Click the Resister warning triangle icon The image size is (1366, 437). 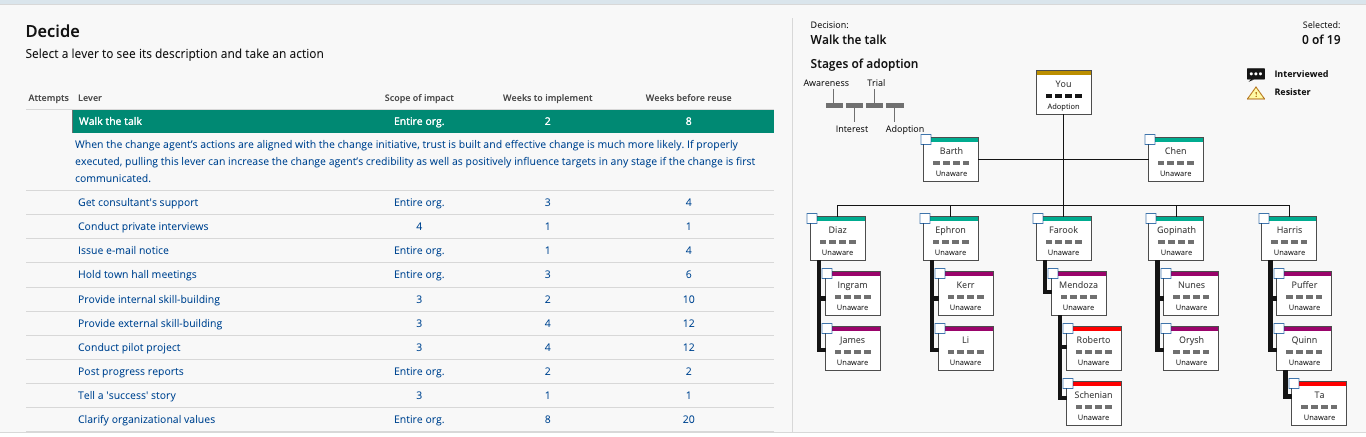click(x=1256, y=93)
